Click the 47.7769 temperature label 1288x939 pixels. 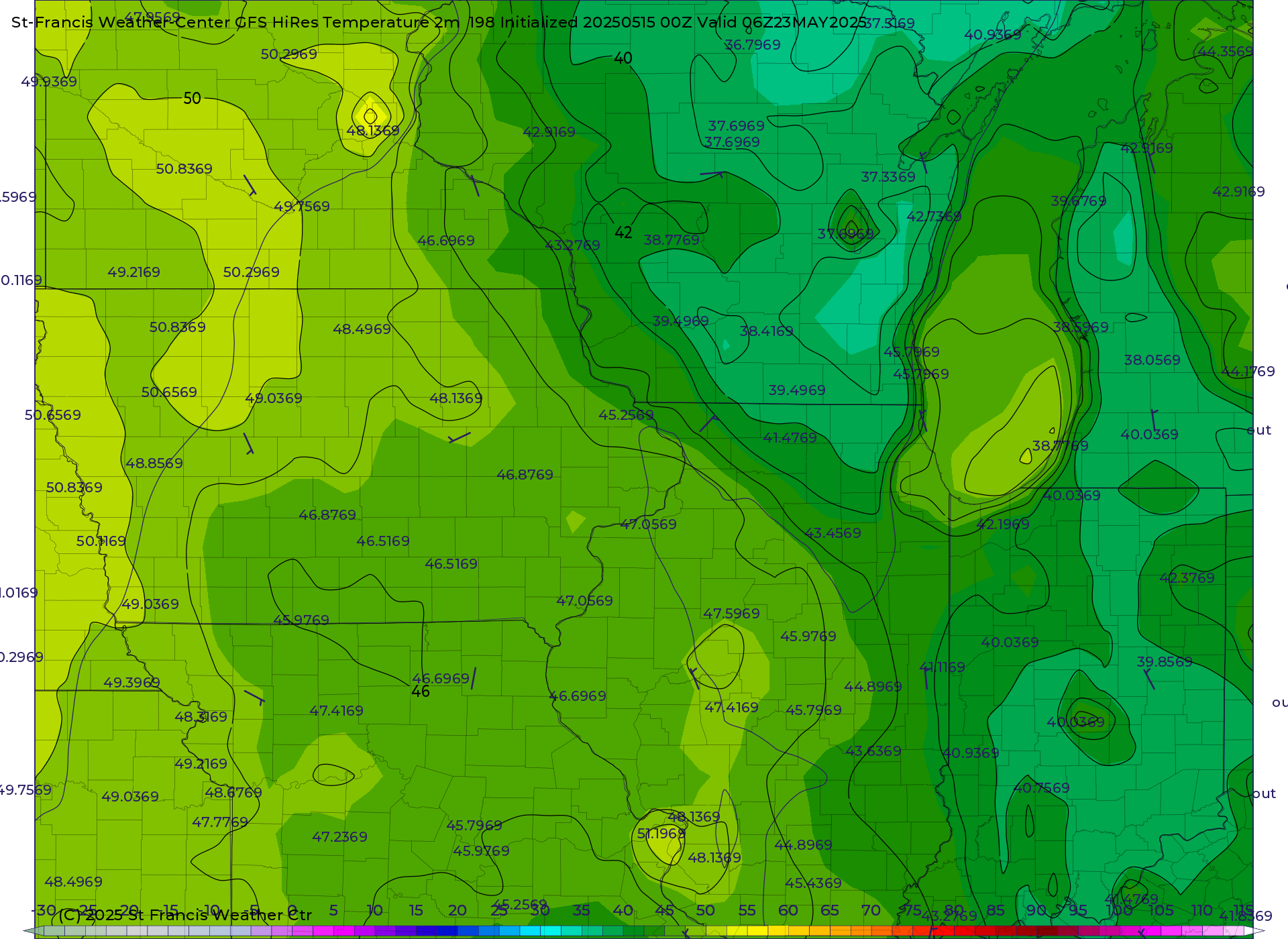click(x=220, y=822)
